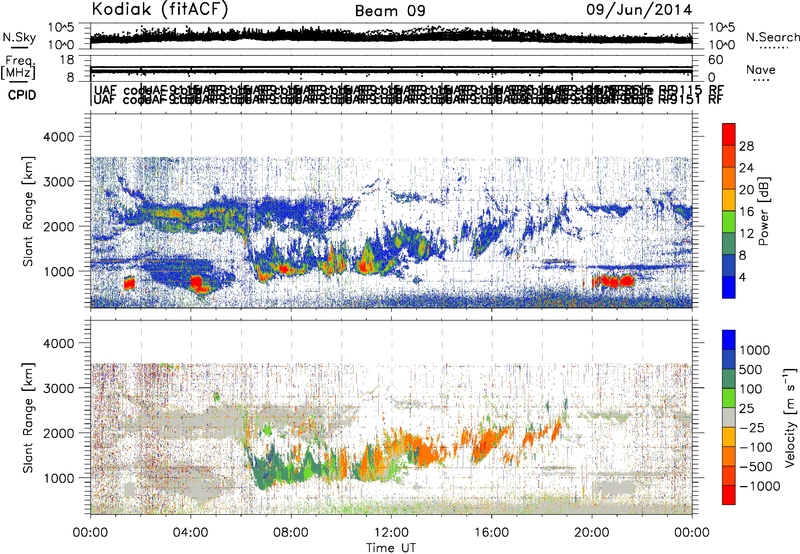Image resolution: width=800 pixels, height=554 pixels.
Task: Pick the orange −100 to −500 velocity segment
Action: tap(729, 456)
